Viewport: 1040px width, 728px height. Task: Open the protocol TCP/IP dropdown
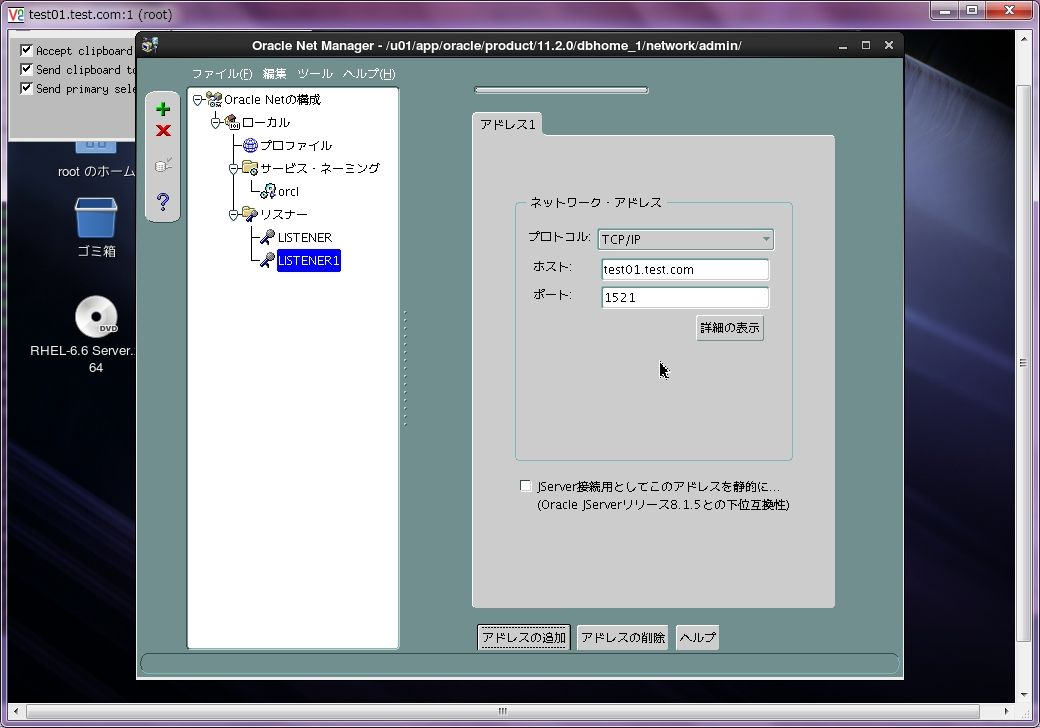pos(685,239)
